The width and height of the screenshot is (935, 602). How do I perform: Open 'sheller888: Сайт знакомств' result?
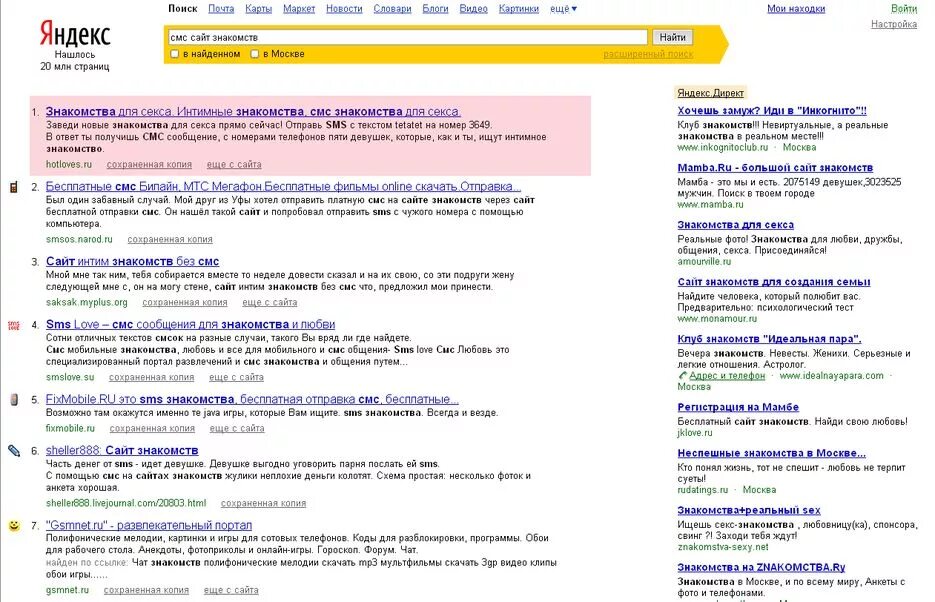coord(122,451)
